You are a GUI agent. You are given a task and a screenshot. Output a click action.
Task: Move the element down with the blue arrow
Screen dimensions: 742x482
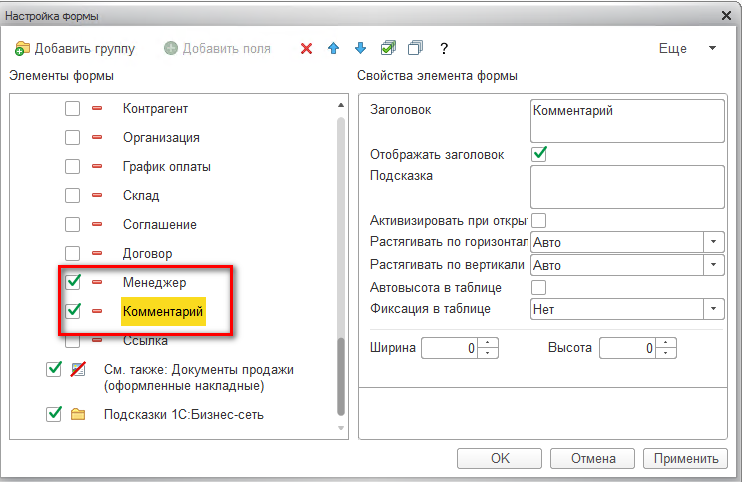pos(360,48)
